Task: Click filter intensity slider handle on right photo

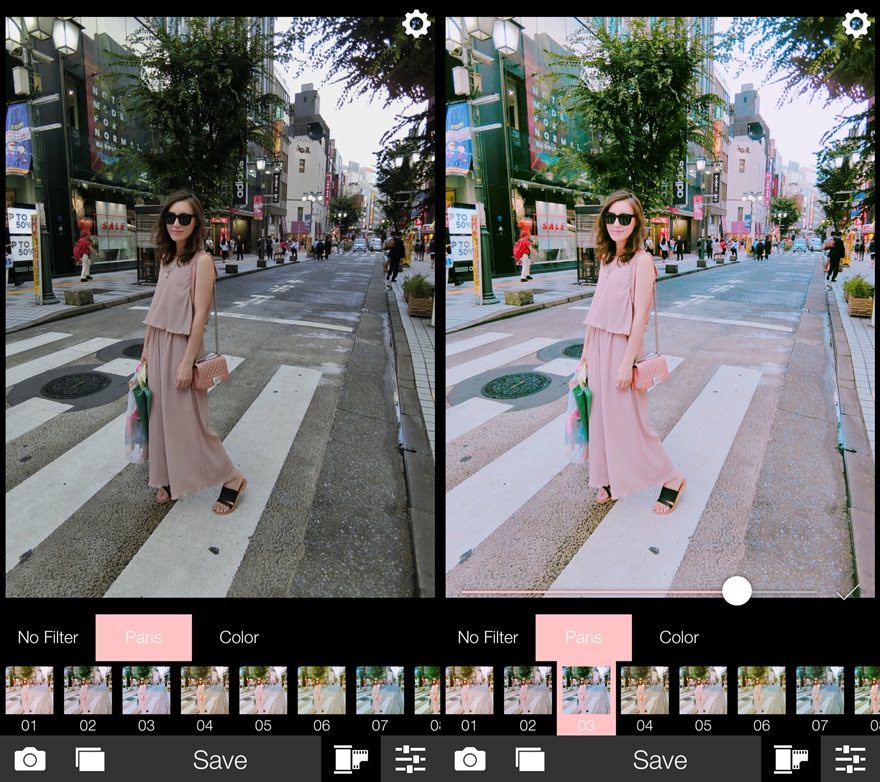Action: pos(737,591)
